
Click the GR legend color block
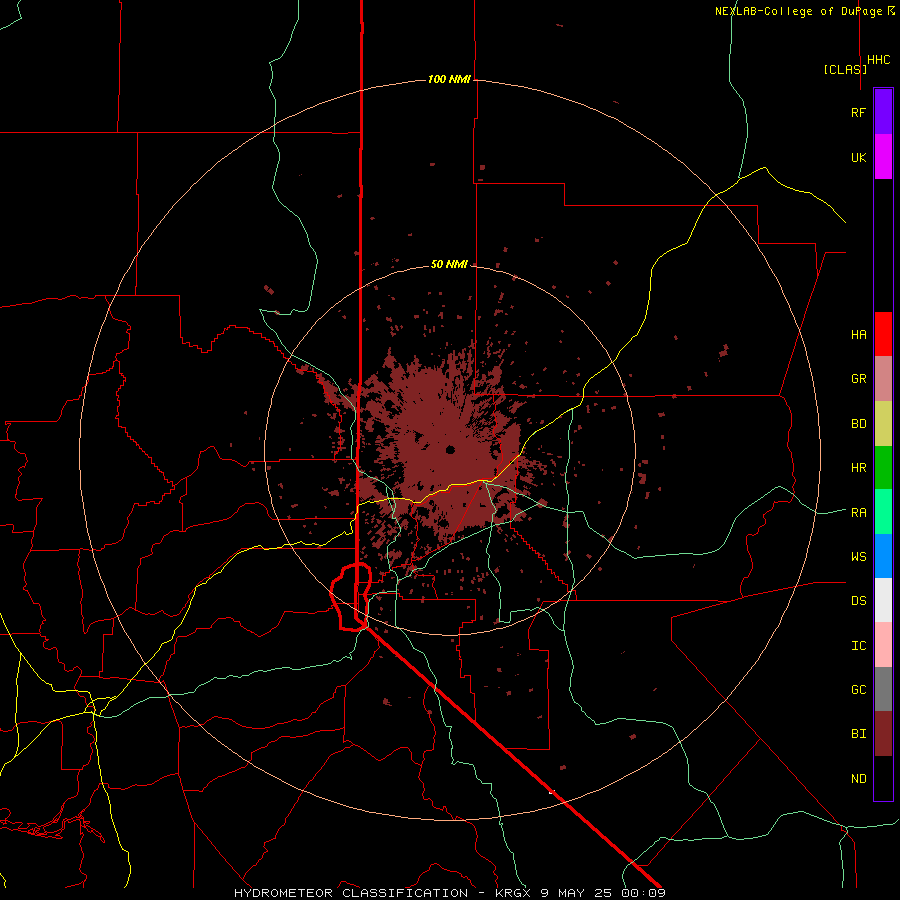[883, 379]
